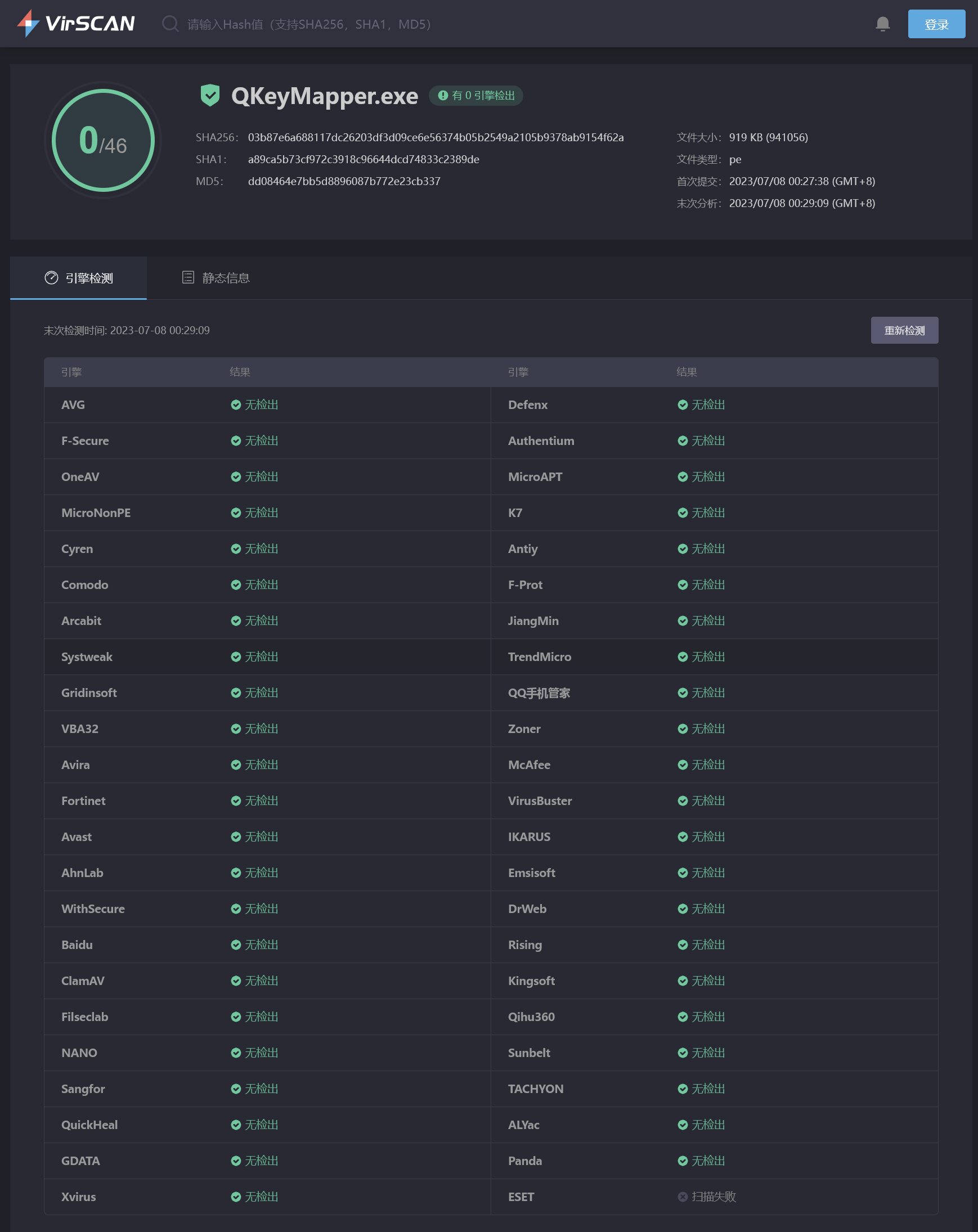This screenshot has height=1232, width=978.
Task: Click the check icon in Defenx row
Action: (683, 404)
